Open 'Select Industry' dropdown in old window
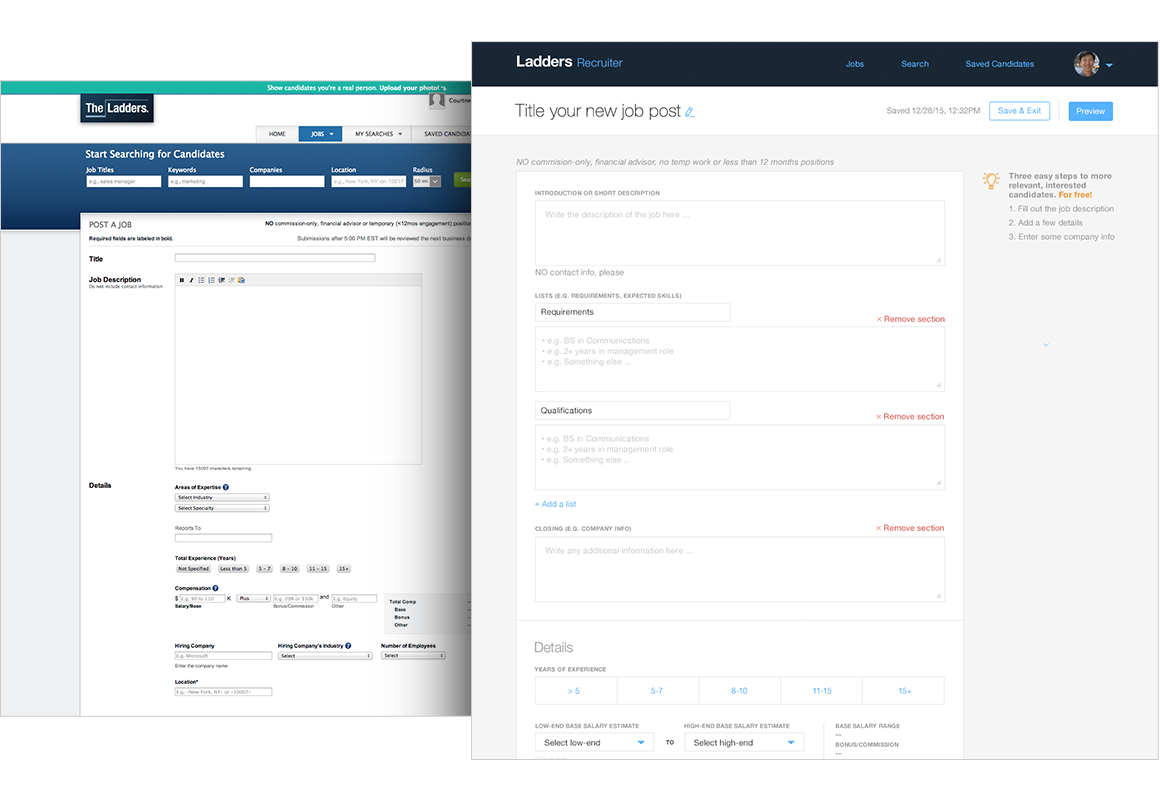 (222, 497)
